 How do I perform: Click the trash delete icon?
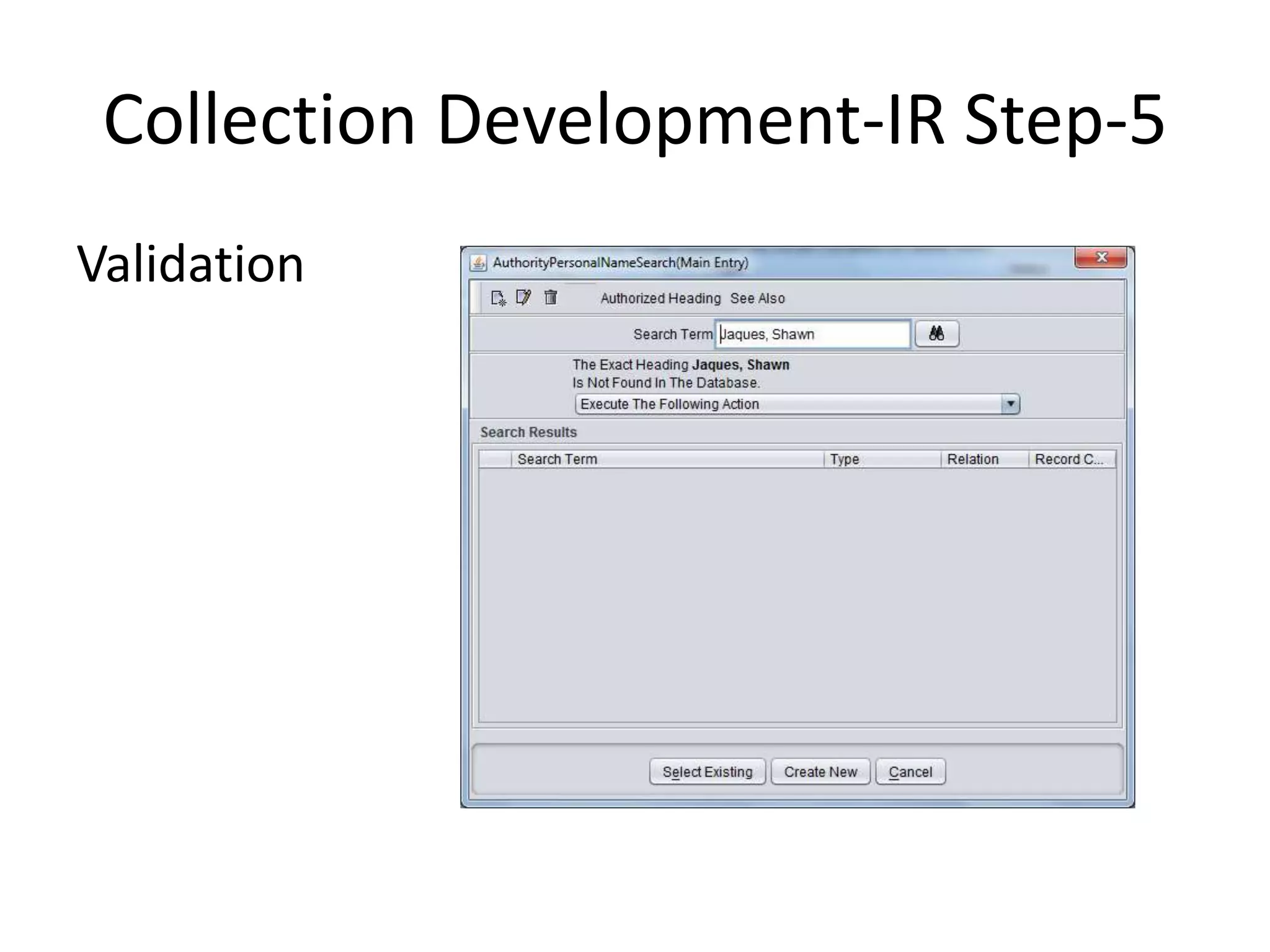pyautogui.click(x=551, y=297)
